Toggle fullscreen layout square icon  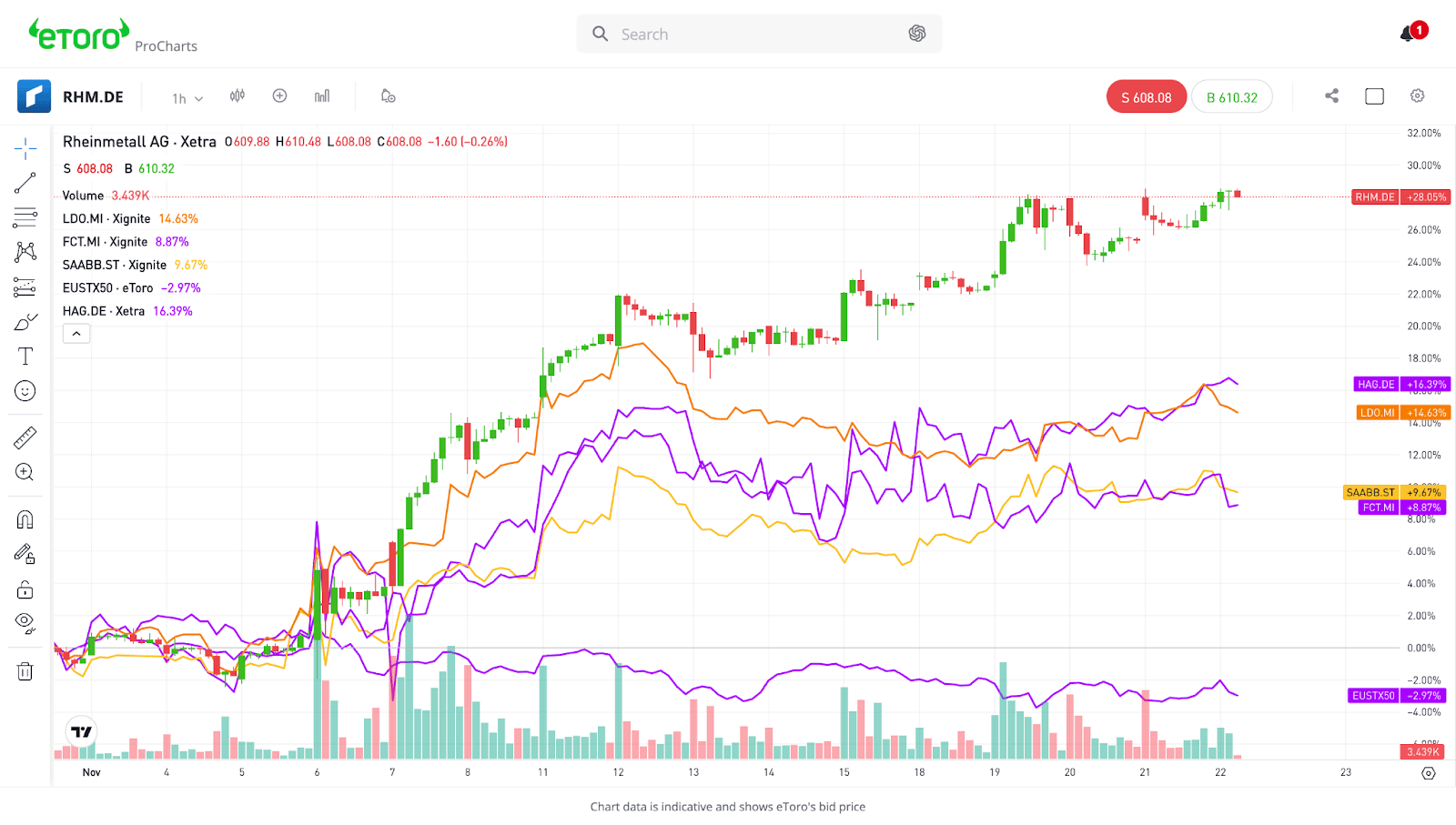point(1375,96)
